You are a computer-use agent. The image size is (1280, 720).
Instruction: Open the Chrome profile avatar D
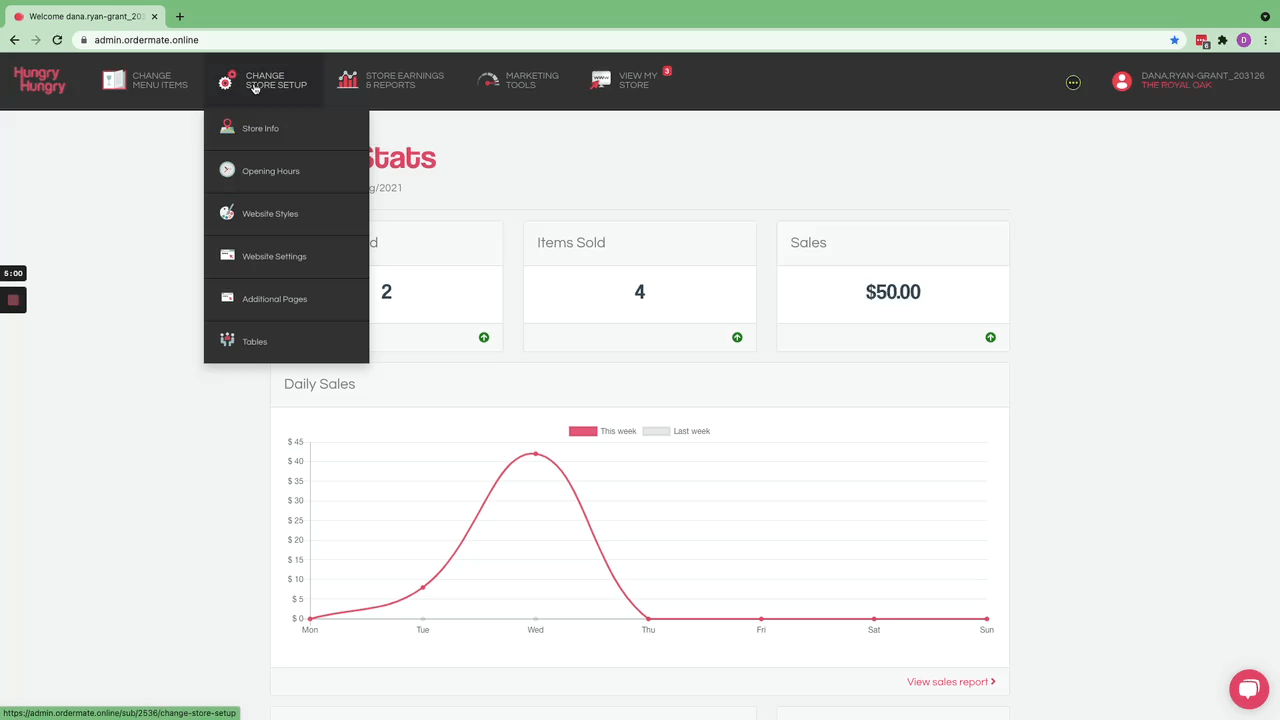pyautogui.click(x=1244, y=40)
